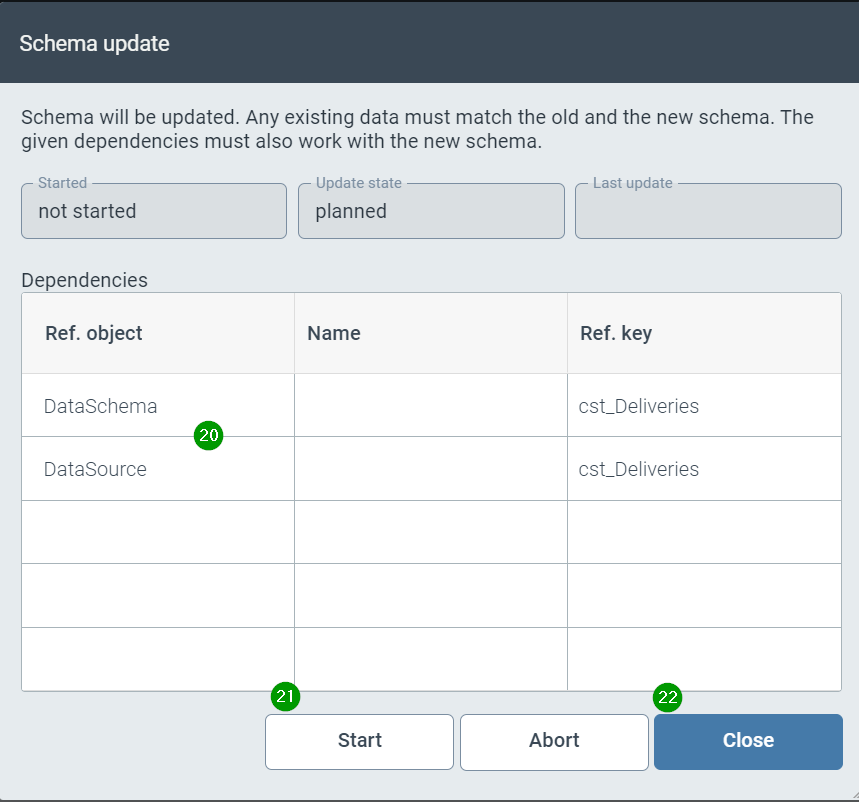Click the Schema update title bar
859x802 pixels.
(94, 44)
